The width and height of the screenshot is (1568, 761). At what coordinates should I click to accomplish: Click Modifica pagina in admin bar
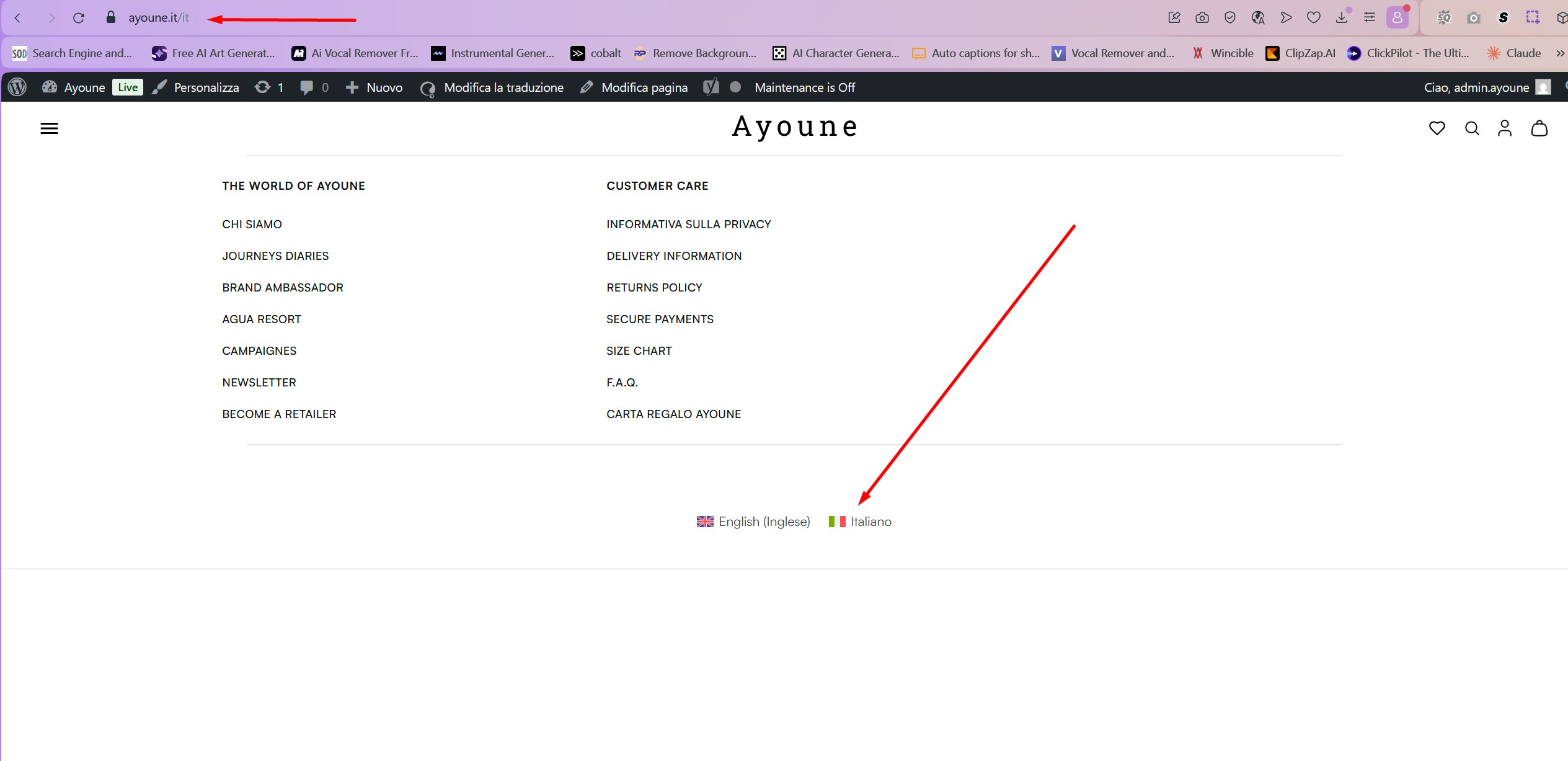coord(634,87)
